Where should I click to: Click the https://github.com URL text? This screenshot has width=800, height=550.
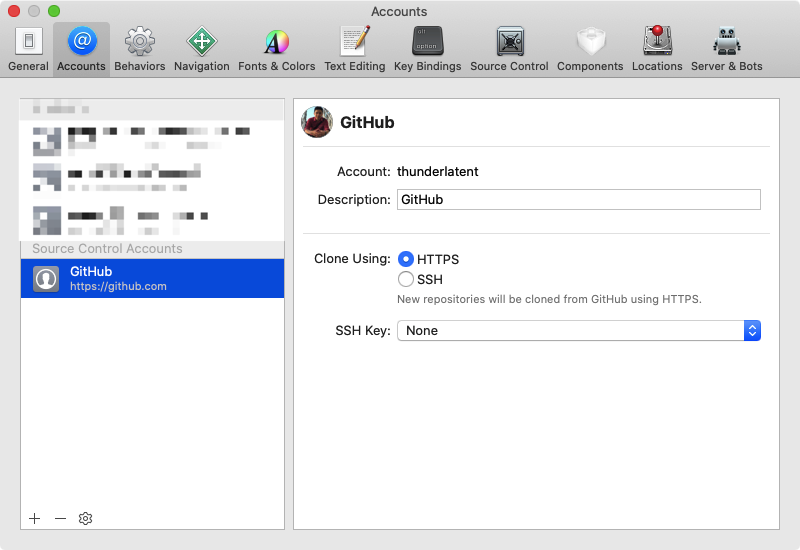(118, 286)
